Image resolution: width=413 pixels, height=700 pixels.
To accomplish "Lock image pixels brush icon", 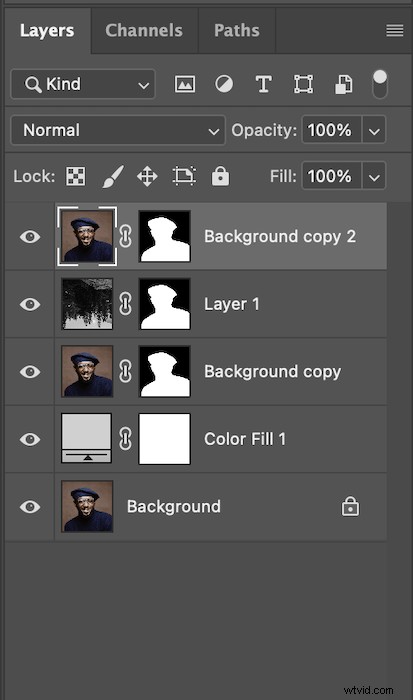I will (113, 176).
